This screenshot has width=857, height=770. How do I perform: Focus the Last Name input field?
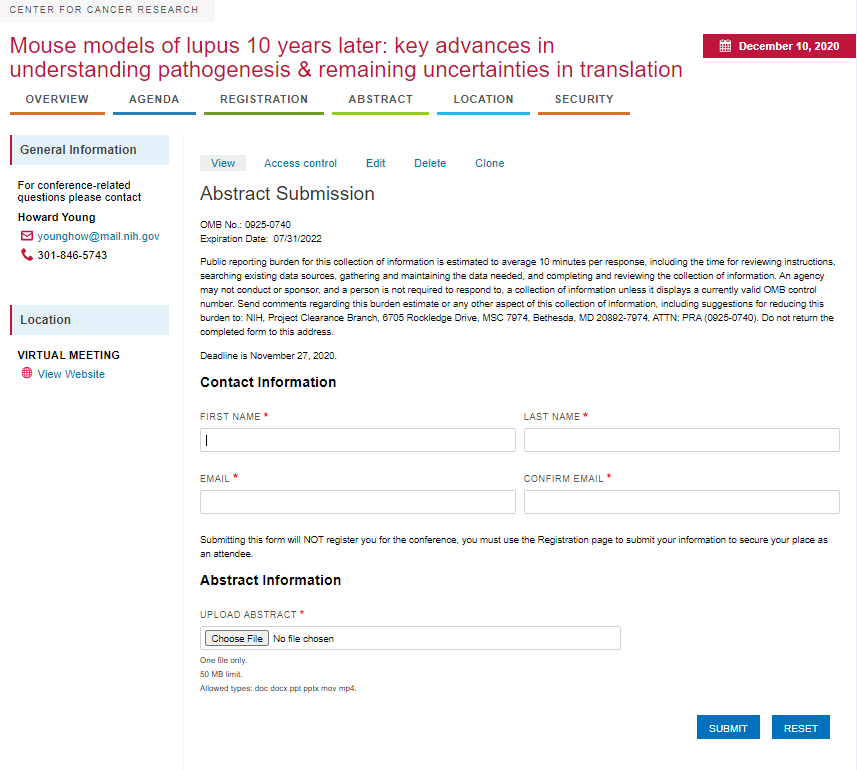681,440
